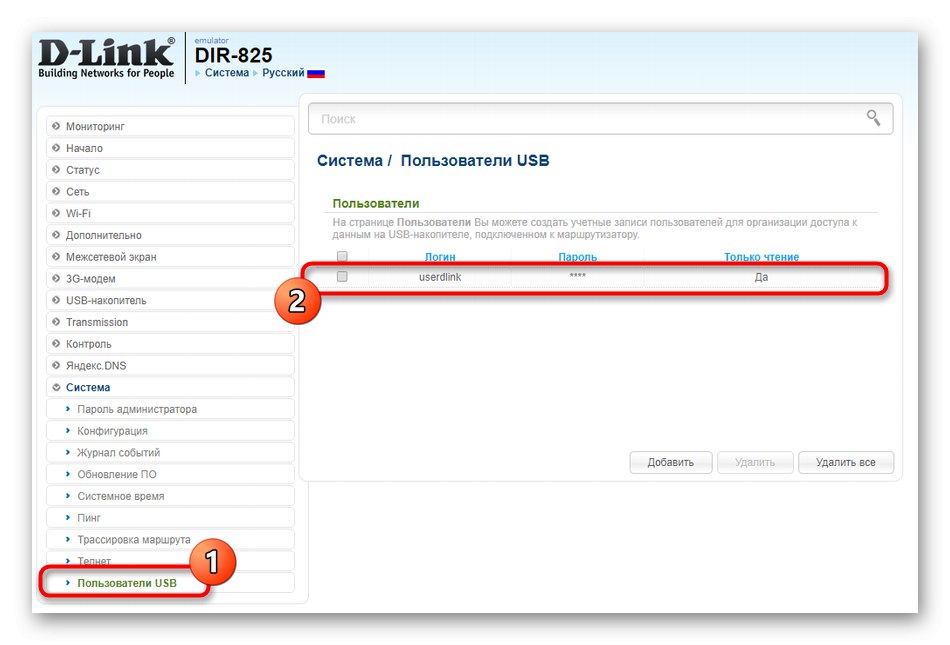Viewport: 950px width, 645px height.
Task: Expand the Мониторинг menu section
Action: tap(170, 126)
